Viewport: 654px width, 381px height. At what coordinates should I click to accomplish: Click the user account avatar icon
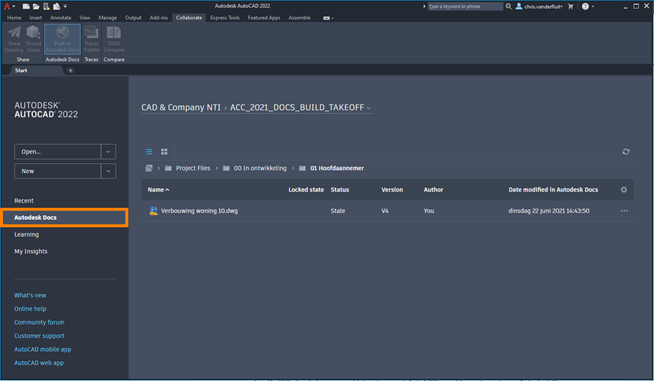519,6
